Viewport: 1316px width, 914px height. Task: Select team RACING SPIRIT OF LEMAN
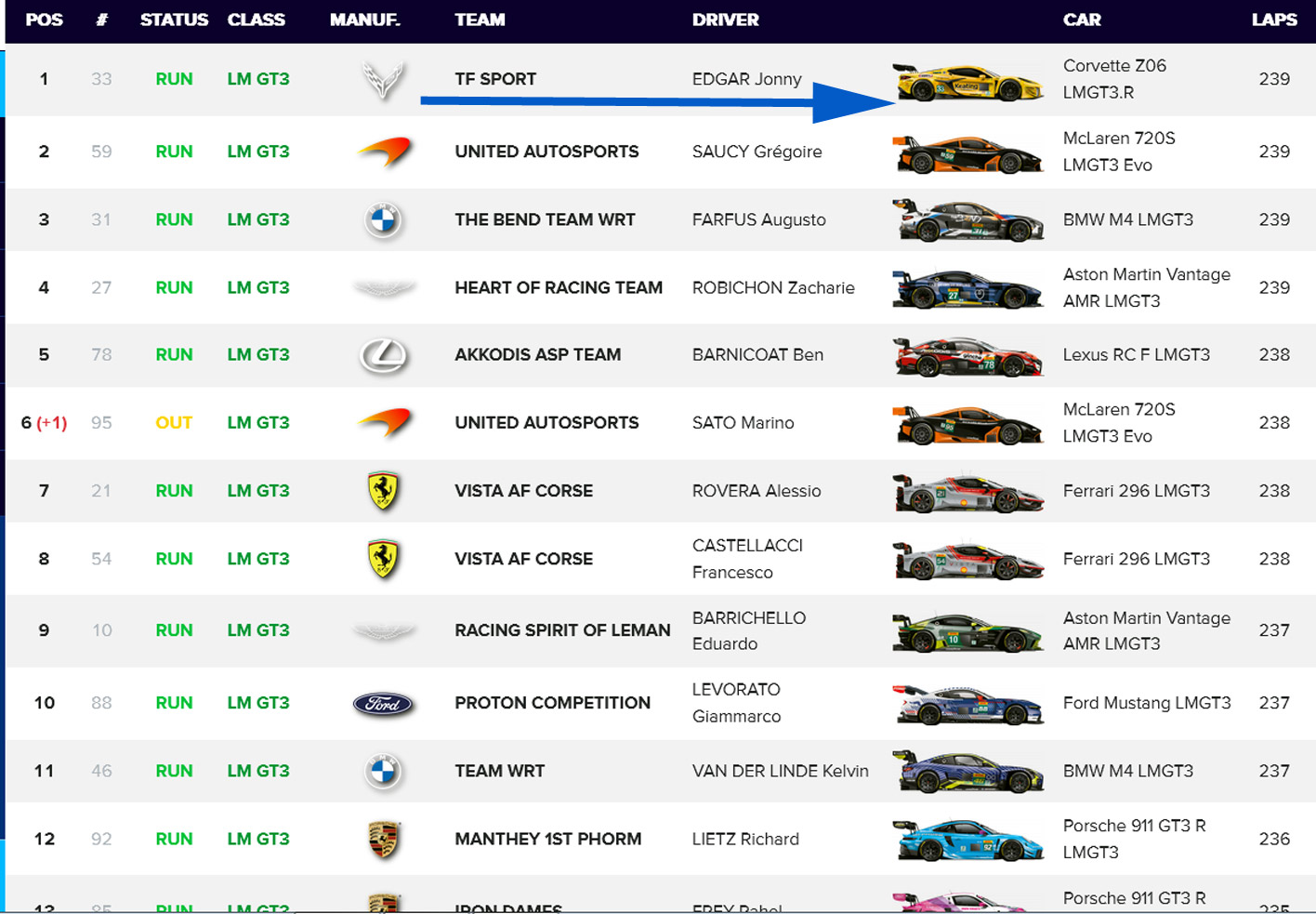pyautogui.click(x=562, y=630)
